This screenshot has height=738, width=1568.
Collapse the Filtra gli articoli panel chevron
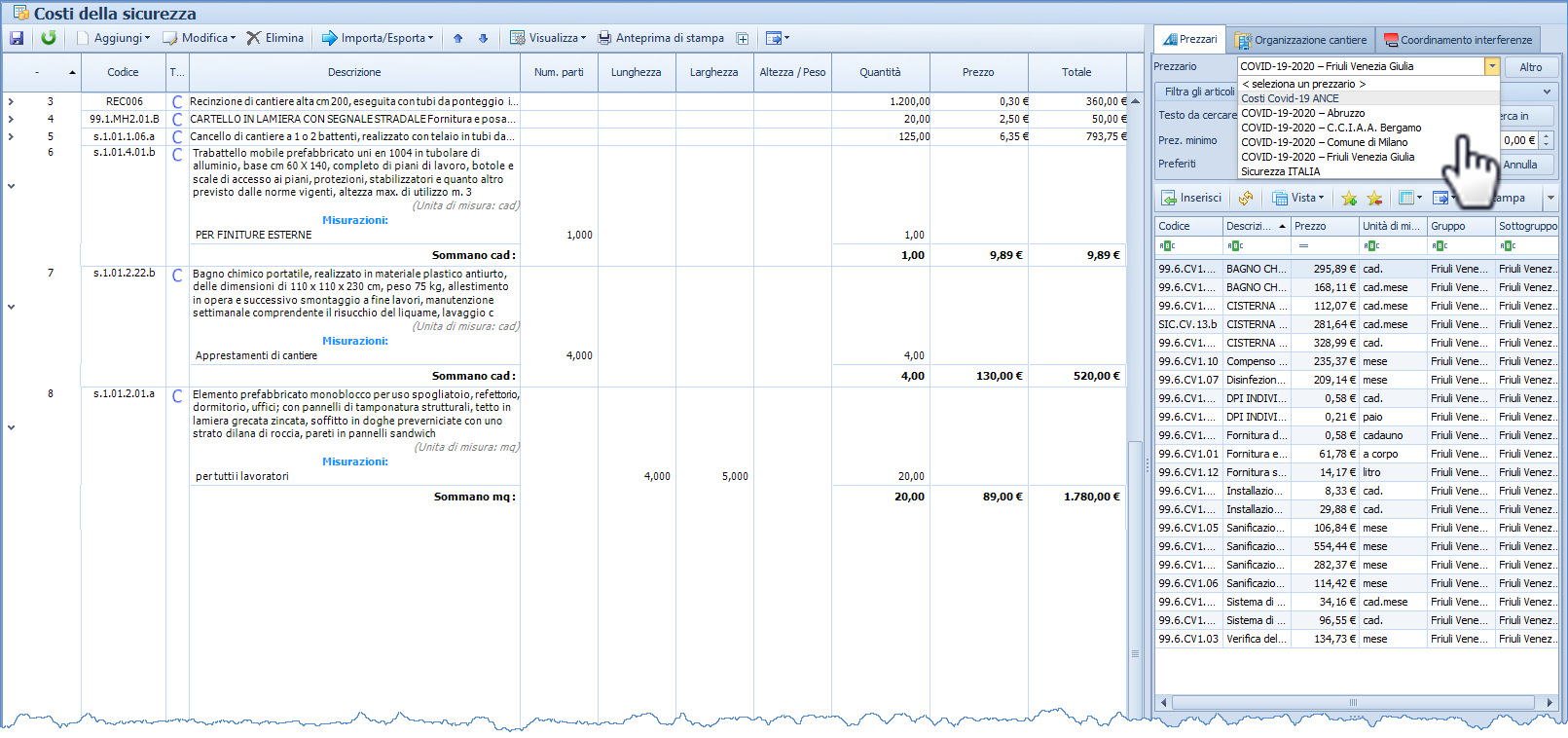click(x=1547, y=92)
